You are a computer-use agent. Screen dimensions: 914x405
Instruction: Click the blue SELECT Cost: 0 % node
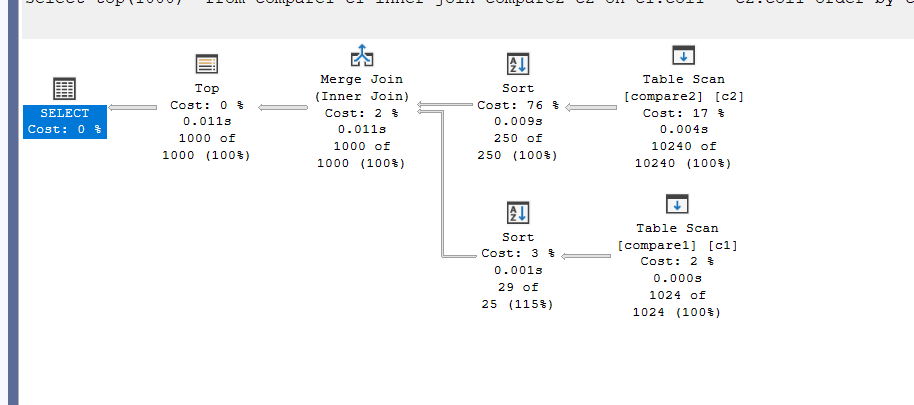[x=65, y=121]
